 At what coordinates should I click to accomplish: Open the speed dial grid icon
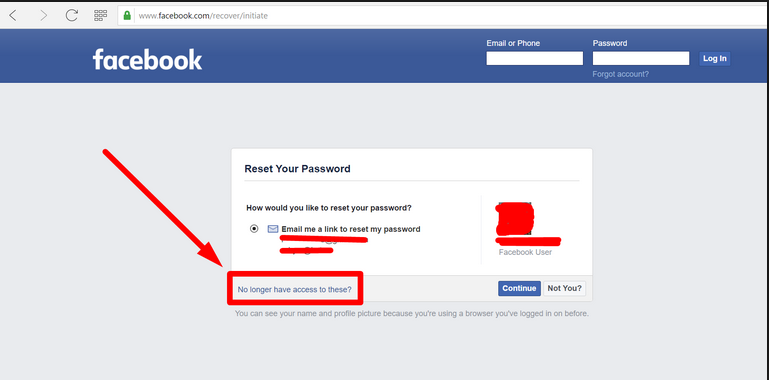[101, 16]
